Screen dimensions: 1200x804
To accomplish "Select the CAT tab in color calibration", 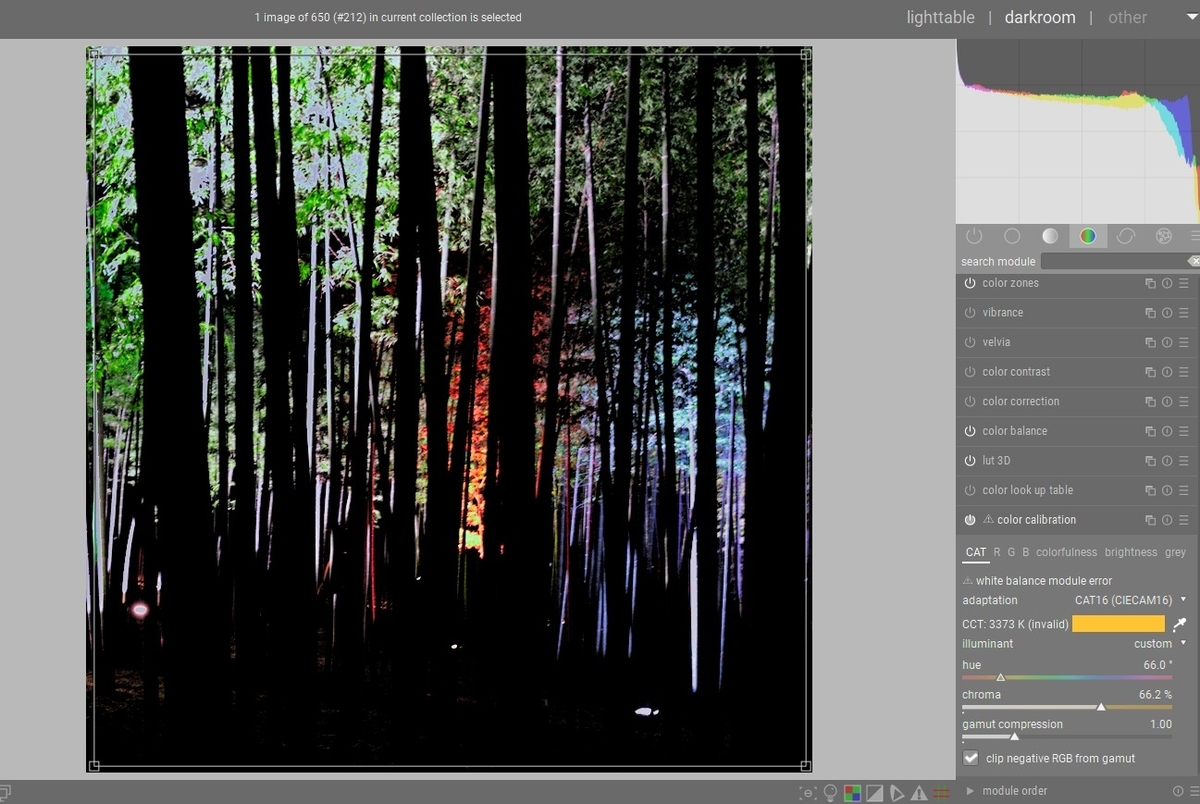I will pos(976,552).
